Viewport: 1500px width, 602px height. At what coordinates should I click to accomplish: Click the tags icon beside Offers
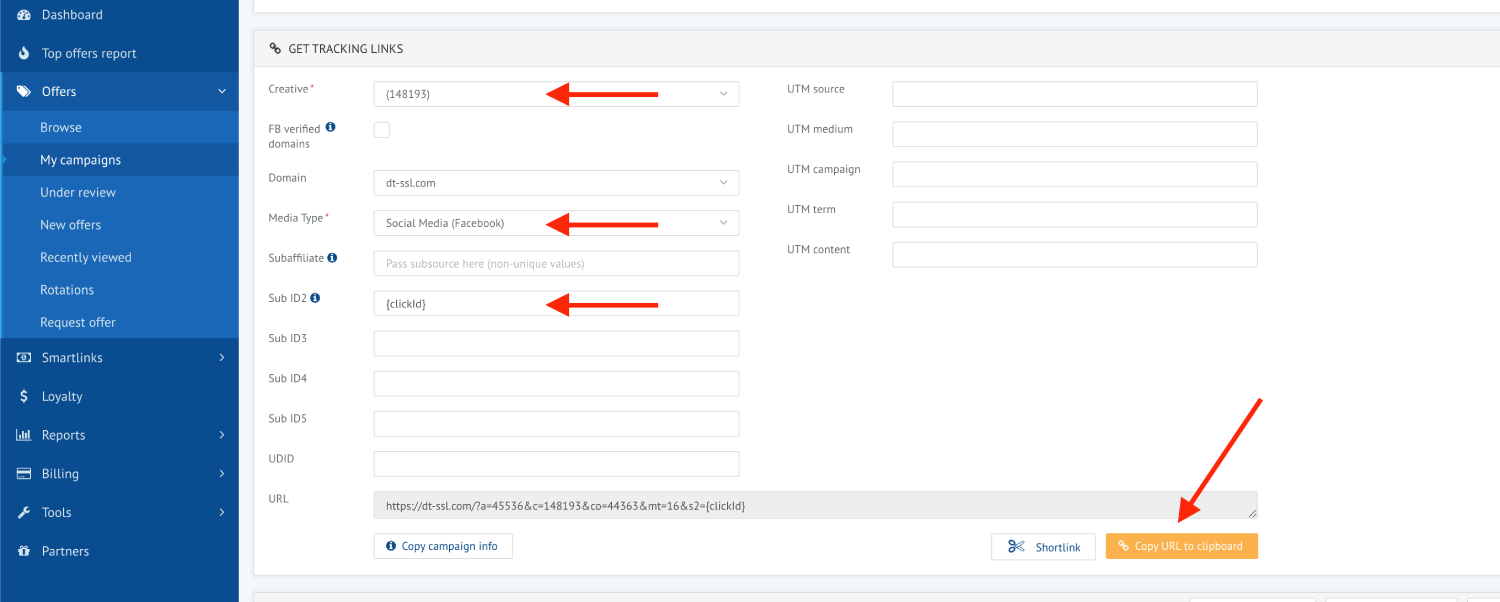24,91
